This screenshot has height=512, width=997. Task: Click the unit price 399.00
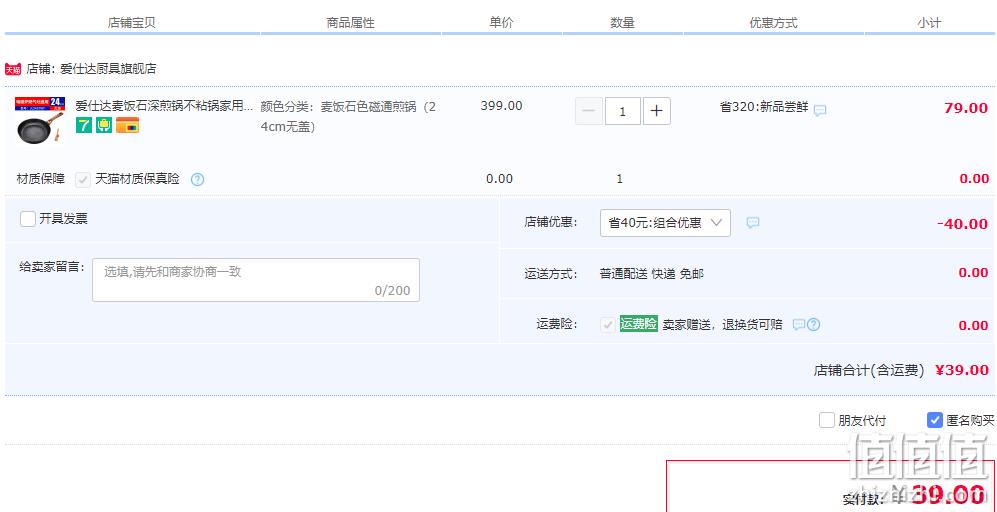coord(501,106)
